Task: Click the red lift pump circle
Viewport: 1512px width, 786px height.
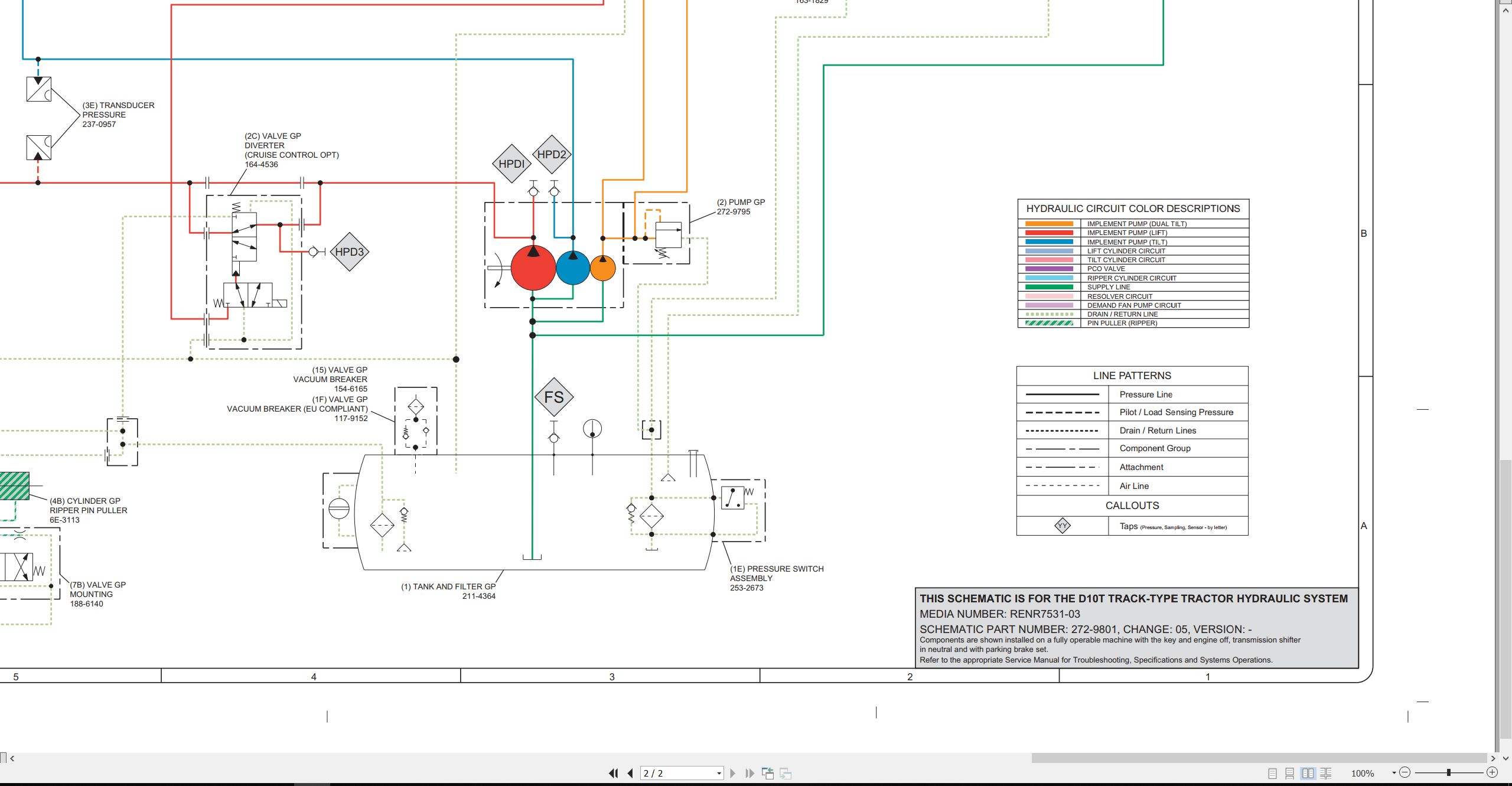Action: [533, 268]
